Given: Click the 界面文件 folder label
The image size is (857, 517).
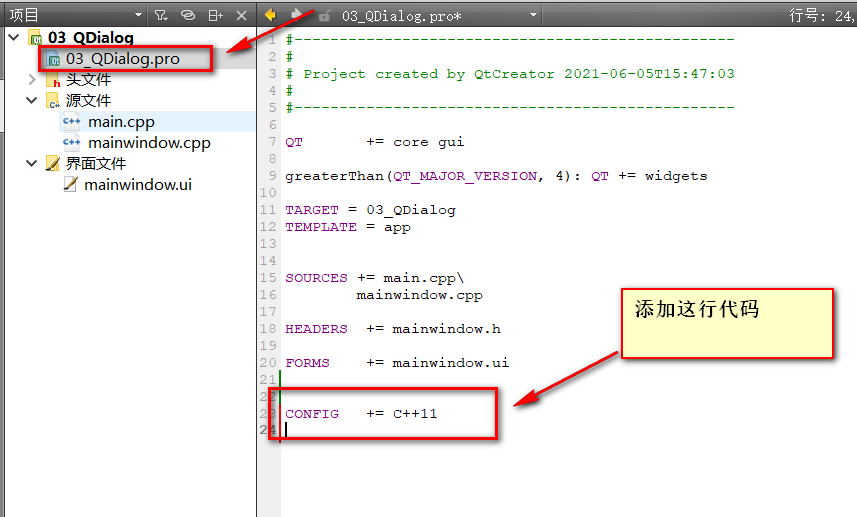Looking at the screenshot, I should point(96,163).
